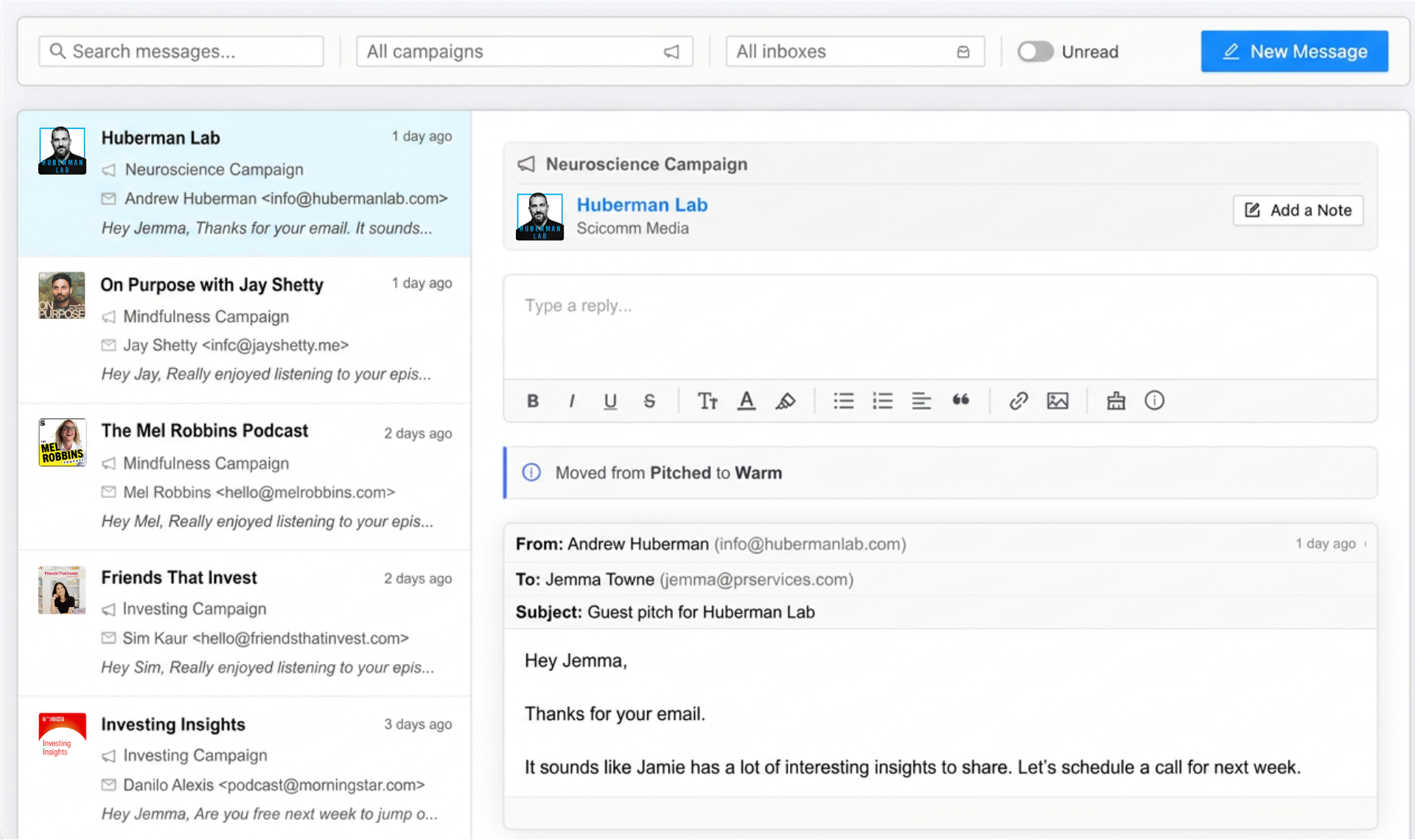The width and height of the screenshot is (1415, 840).
Task: Apply strikethrough formatting
Action: tap(649, 401)
